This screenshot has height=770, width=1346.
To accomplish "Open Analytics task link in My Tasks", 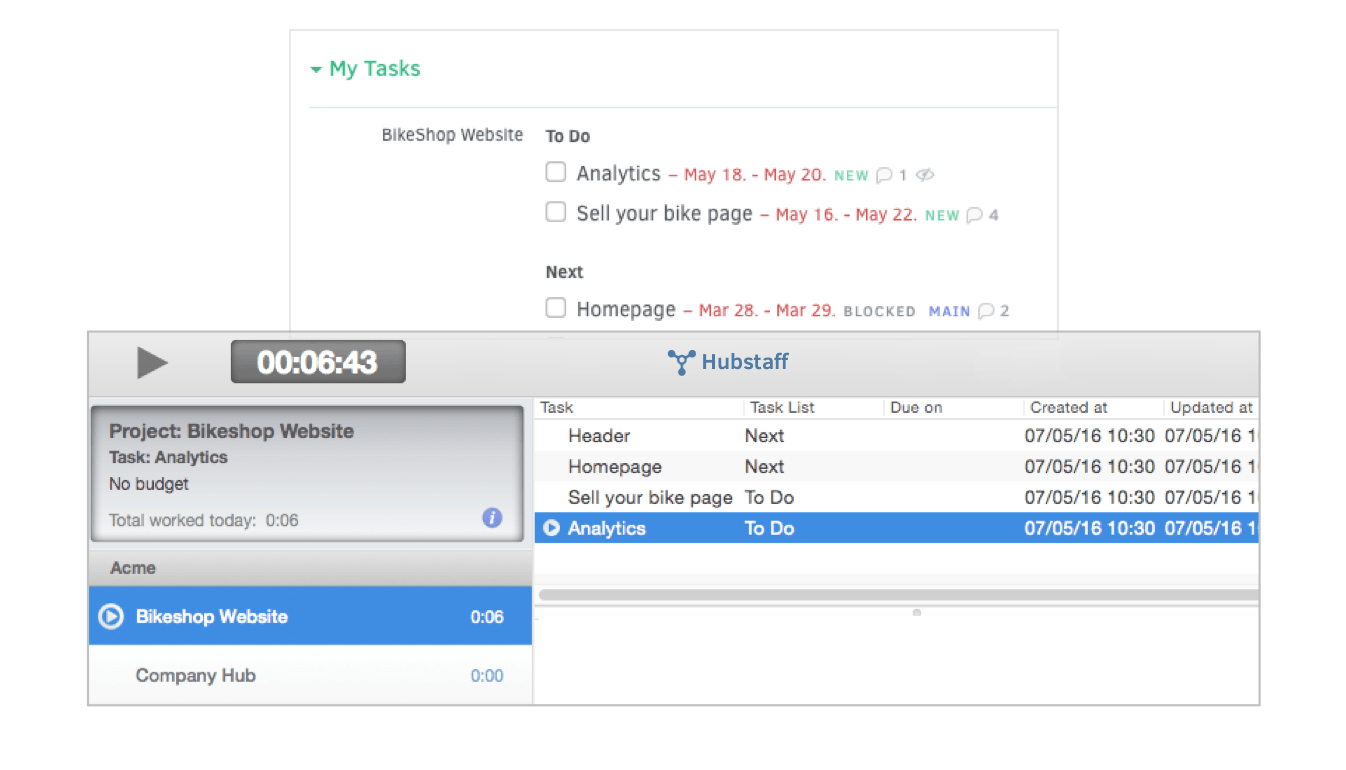I will coord(618,174).
